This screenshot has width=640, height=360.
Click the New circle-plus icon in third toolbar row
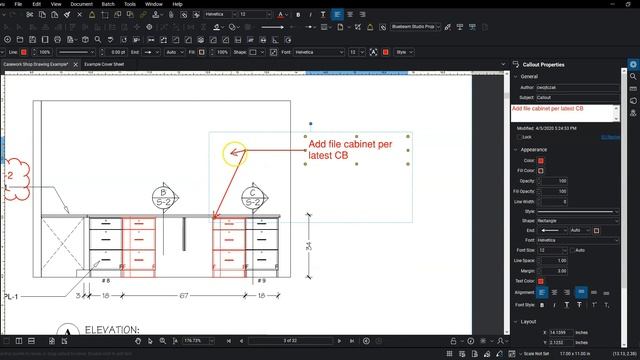7,40
